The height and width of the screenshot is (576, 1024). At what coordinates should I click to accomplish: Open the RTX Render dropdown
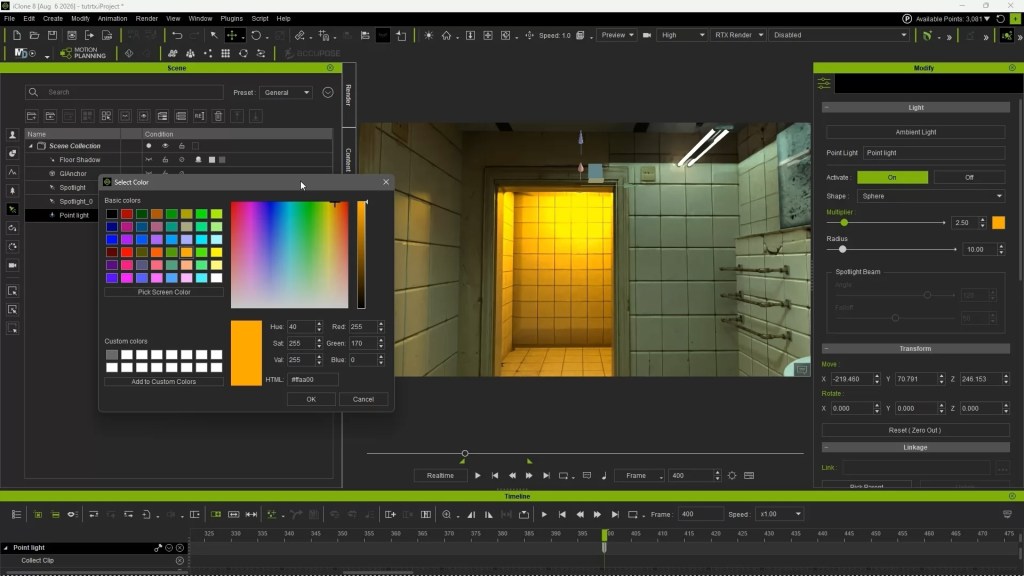tap(738, 35)
